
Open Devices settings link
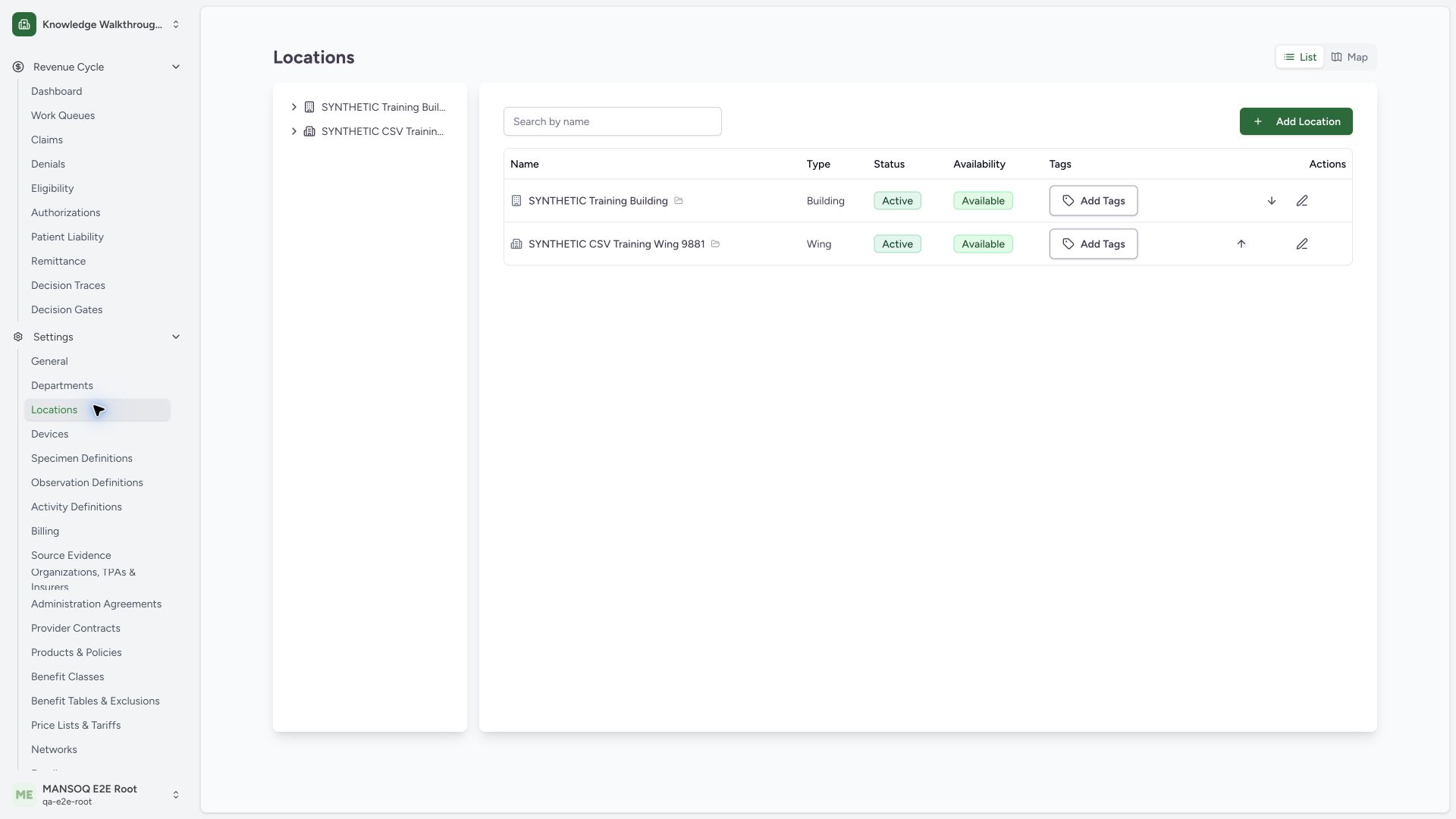(97, 434)
